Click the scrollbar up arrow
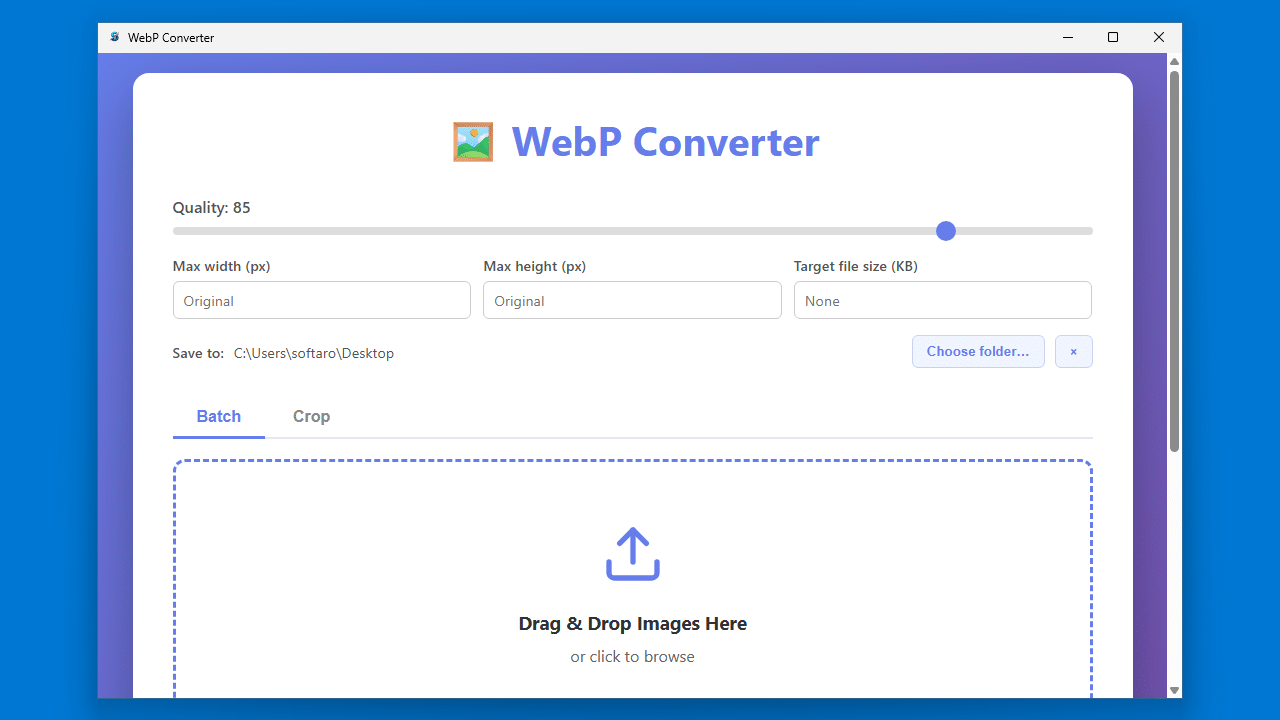This screenshot has width=1280, height=720. coord(1175,61)
